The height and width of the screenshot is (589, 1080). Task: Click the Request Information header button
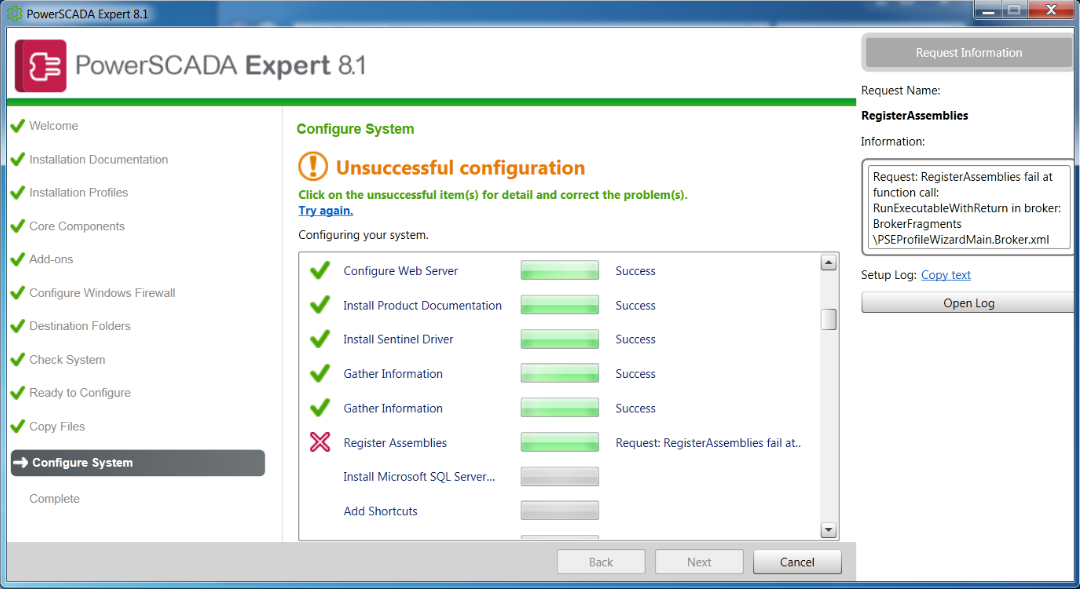tap(968, 53)
